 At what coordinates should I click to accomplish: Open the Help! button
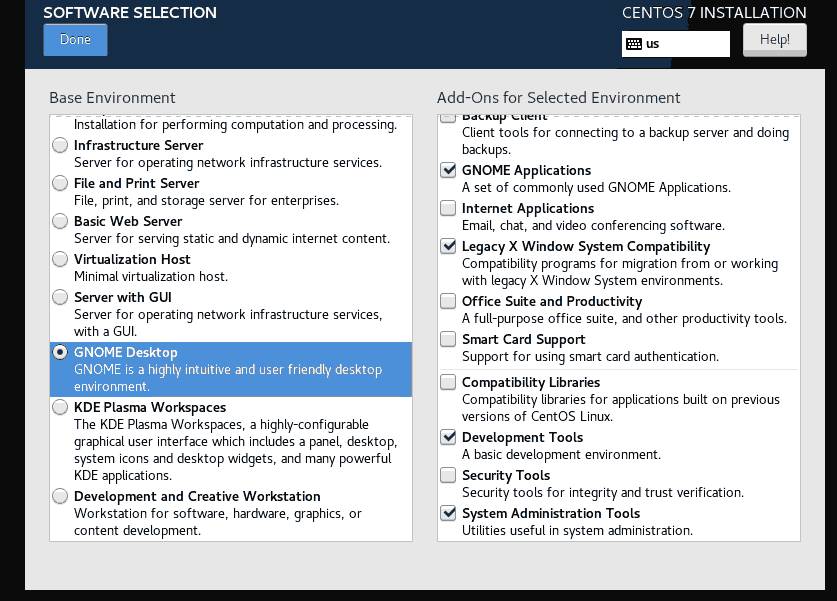[775, 39]
